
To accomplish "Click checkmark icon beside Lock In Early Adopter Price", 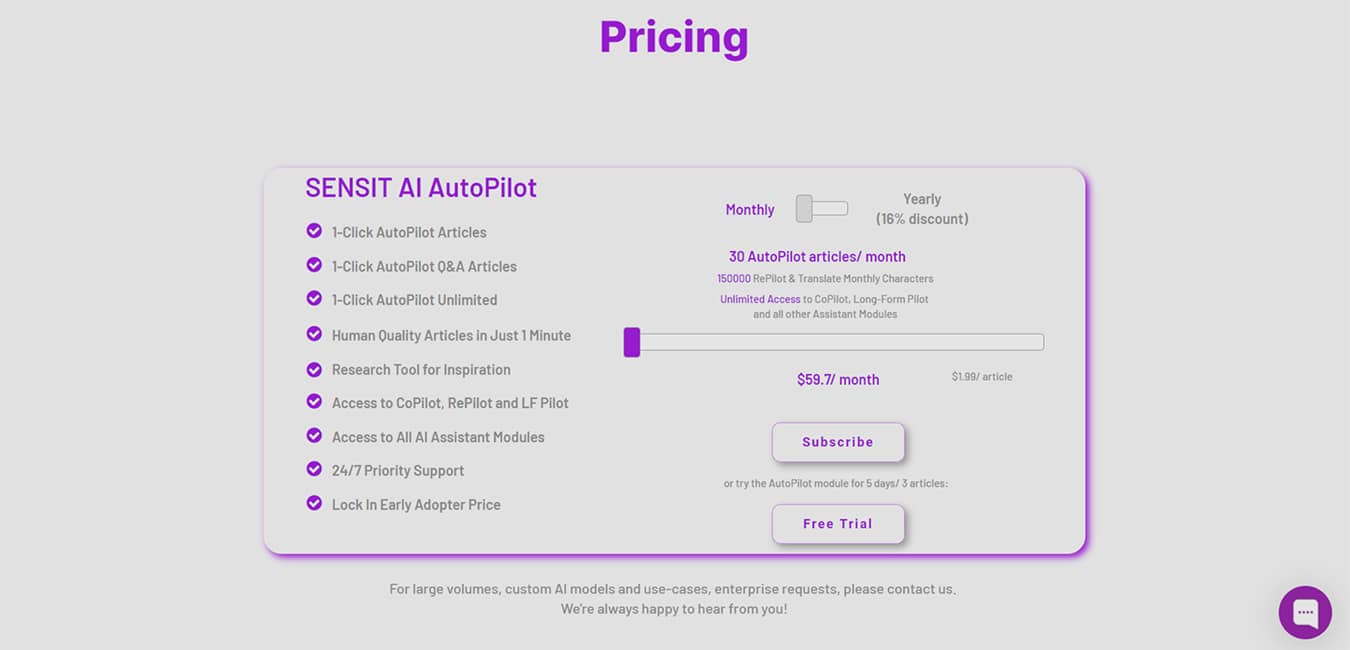I will point(314,503).
